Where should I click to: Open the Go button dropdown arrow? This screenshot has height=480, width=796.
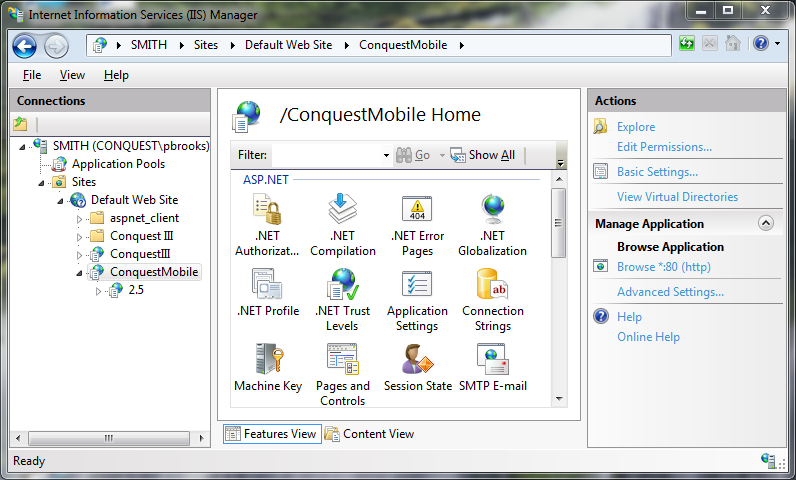coord(442,155)
